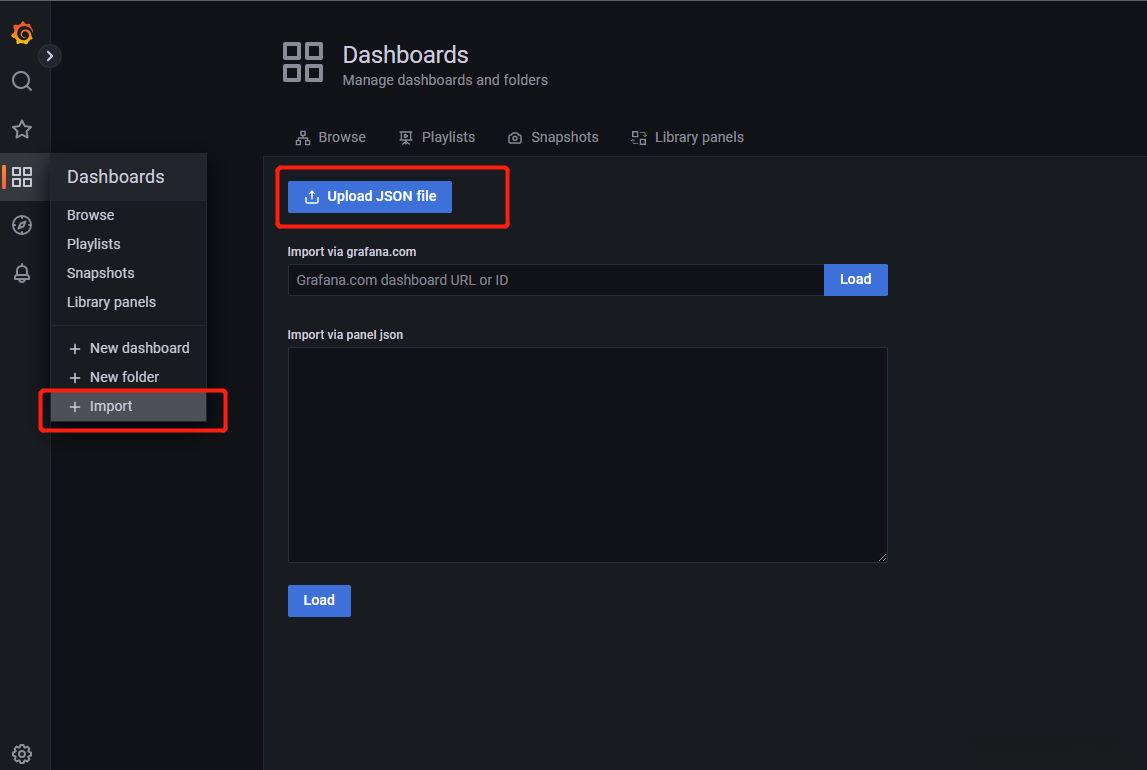Click the Upload JSON file button

click(x=369, y=197)
